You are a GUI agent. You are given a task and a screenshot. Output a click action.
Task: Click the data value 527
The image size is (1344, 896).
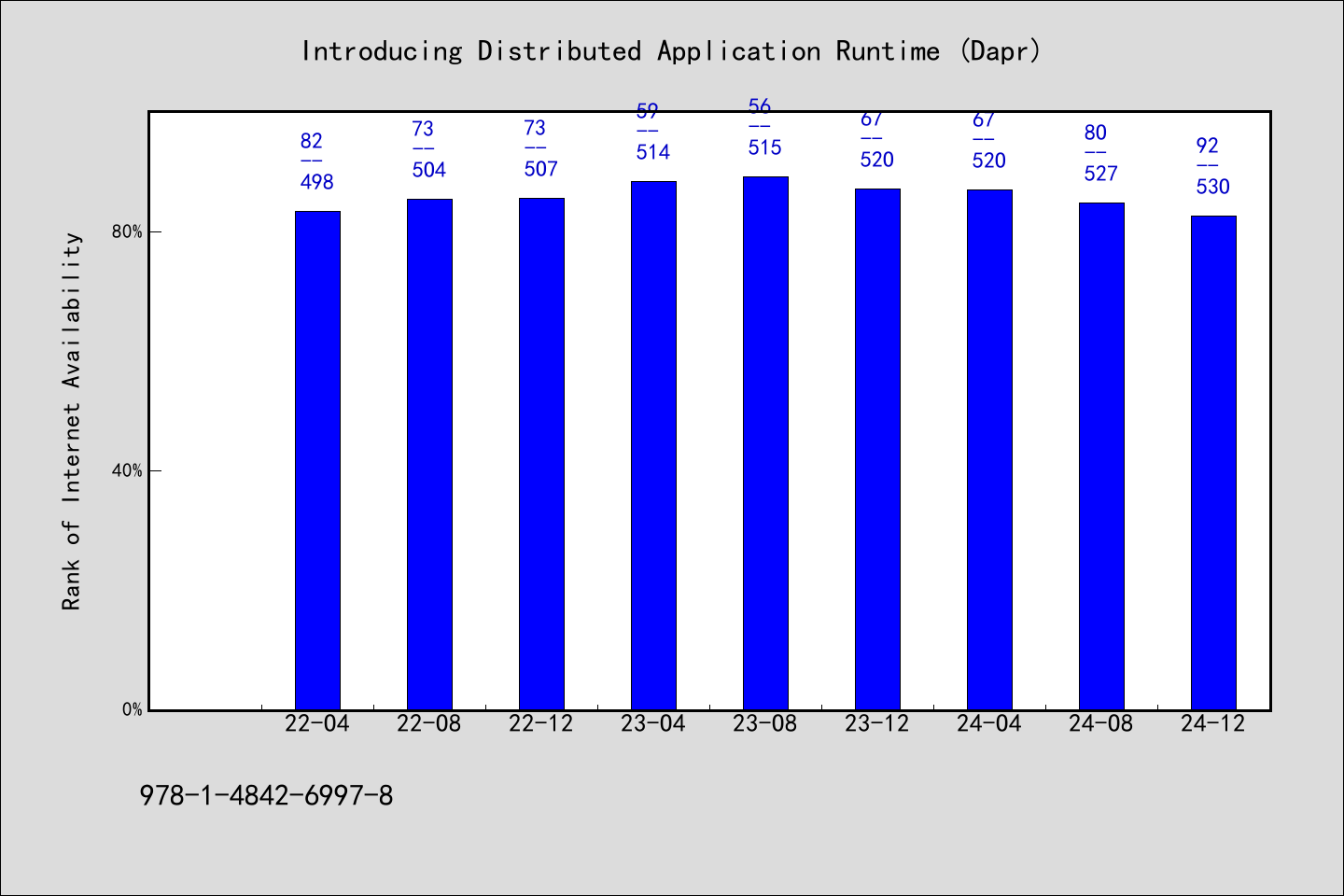coord(1101,174)
